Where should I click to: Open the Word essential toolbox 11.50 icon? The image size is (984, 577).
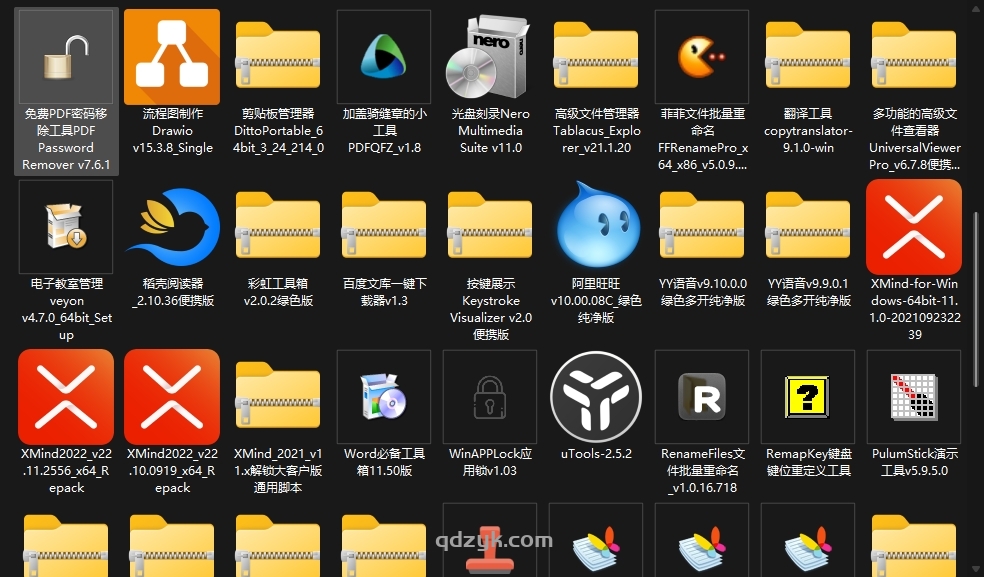pos(384,397)
